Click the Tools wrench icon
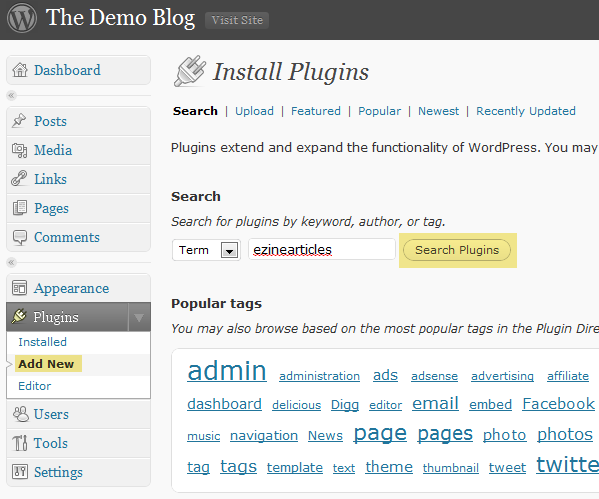Image resolution: width=599 pixels, height=499 pixels. click(20, 443)
